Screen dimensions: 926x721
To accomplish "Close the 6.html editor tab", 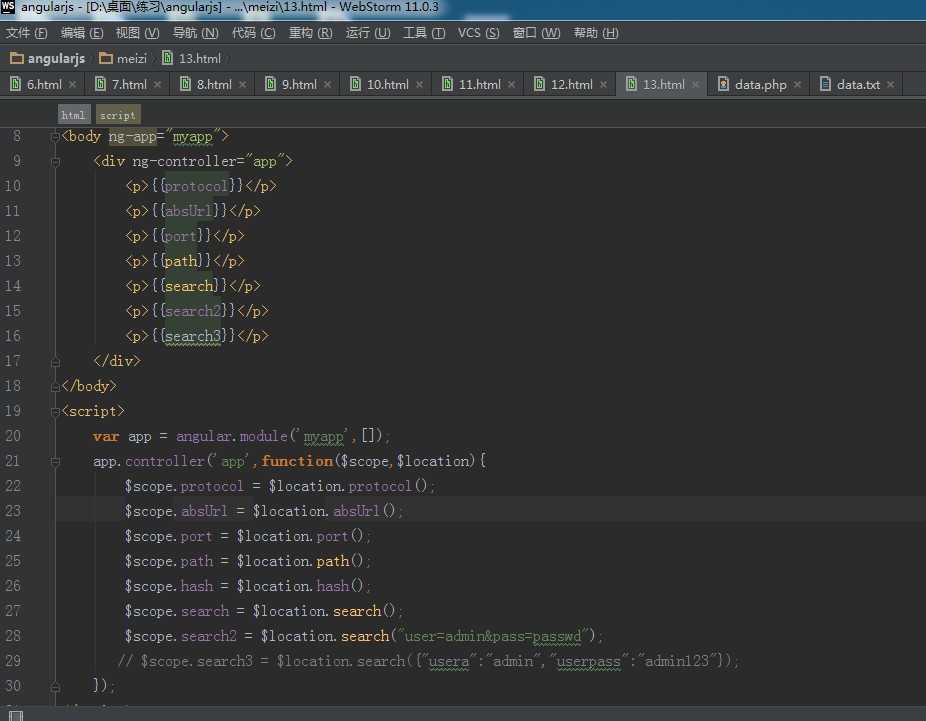I will coord(73,85).
